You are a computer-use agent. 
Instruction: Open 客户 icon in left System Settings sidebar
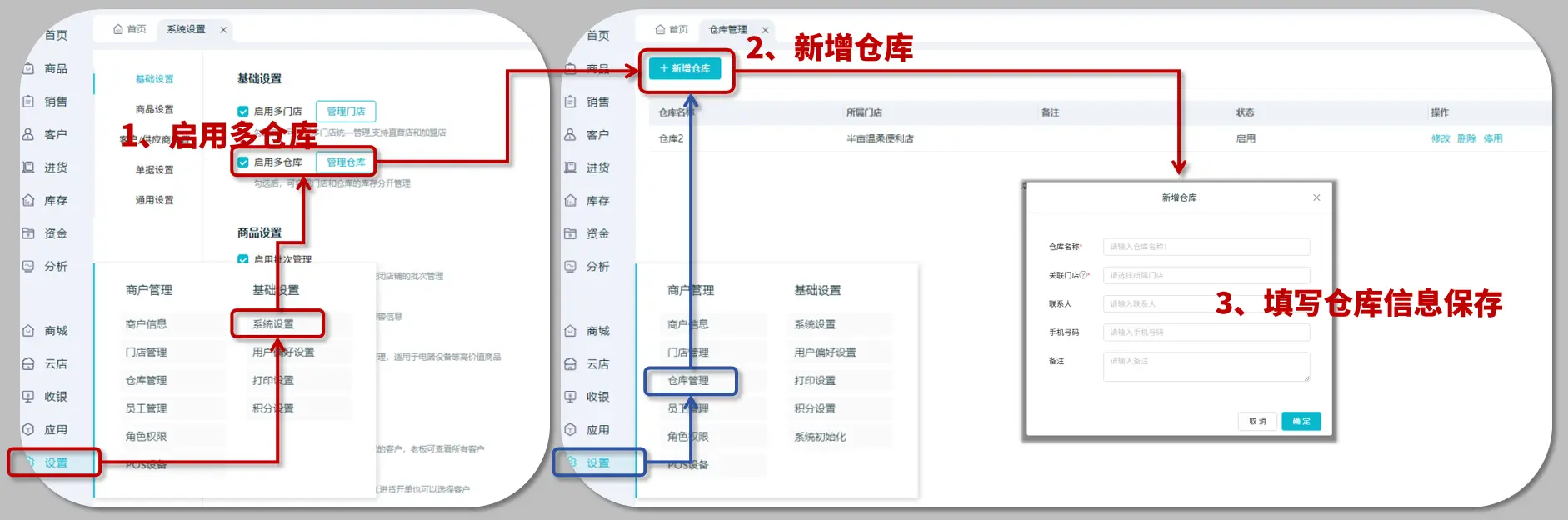28,134
